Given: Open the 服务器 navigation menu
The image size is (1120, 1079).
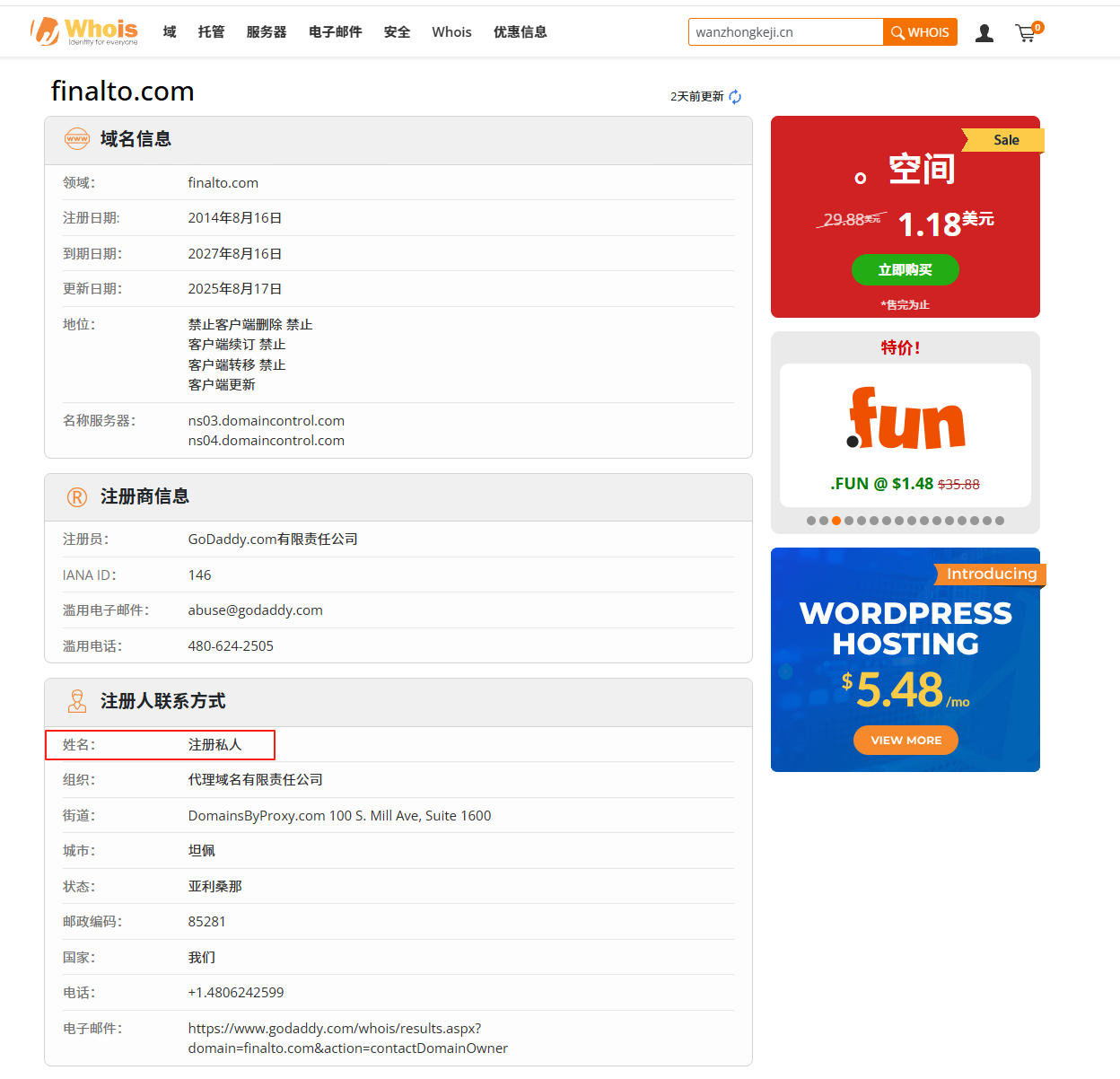Looking at the screenshot, I should coord(267,32).
